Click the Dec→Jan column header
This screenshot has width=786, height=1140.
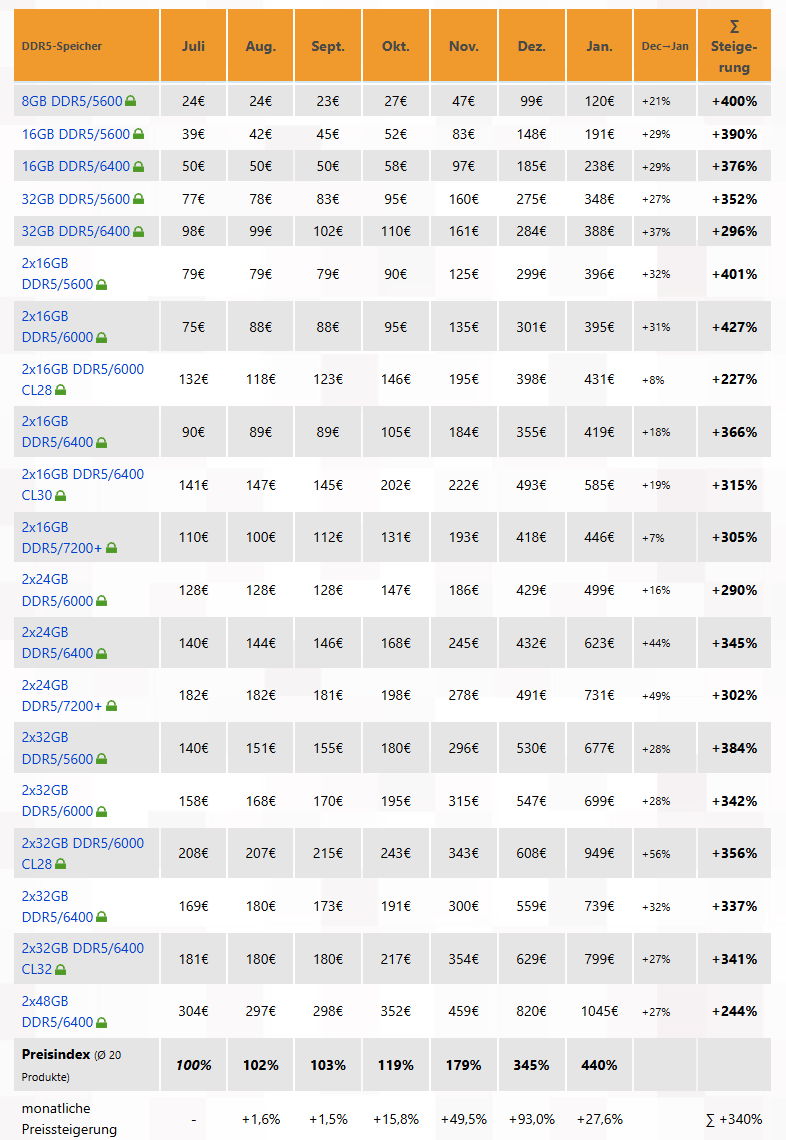point(665,46)
